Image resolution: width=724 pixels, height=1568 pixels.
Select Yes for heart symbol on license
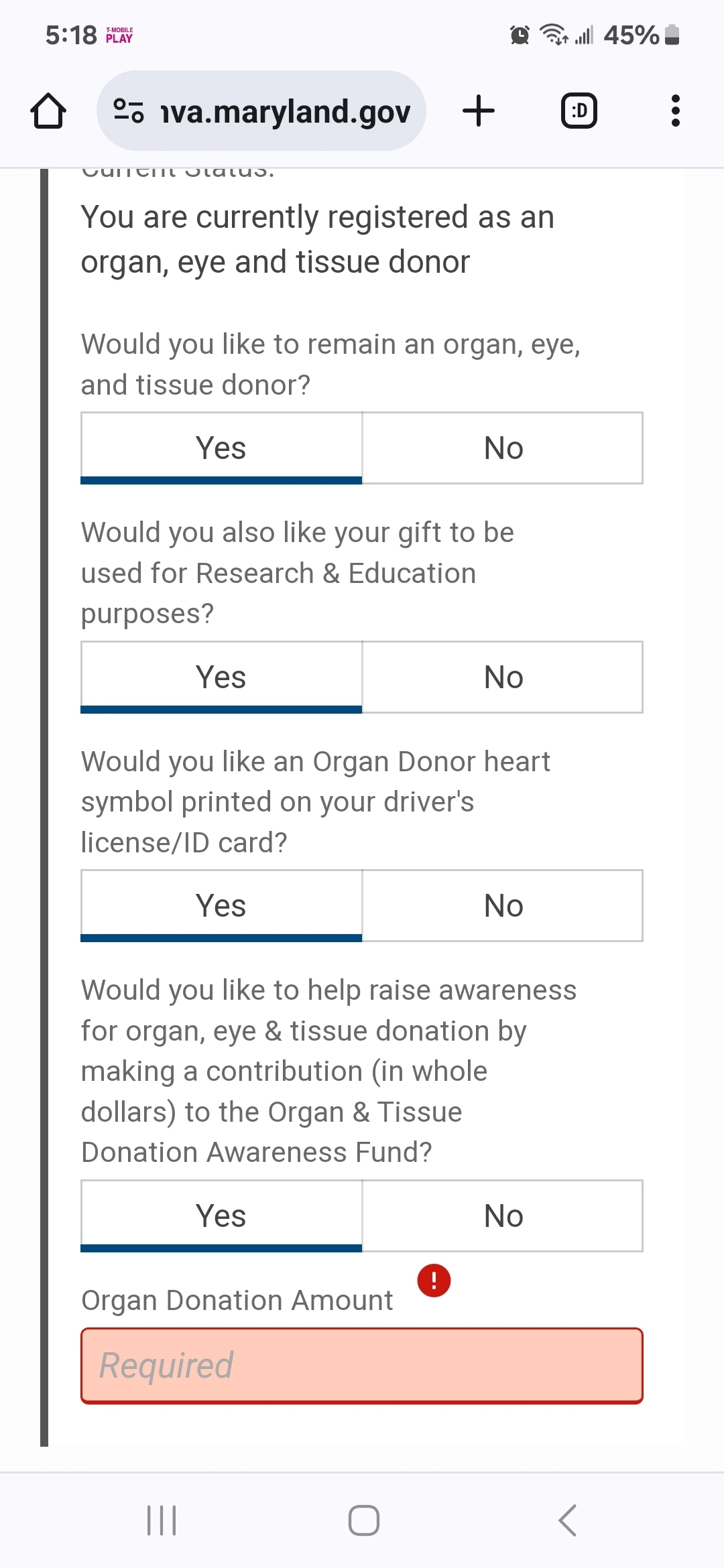click(x=221, y=906)
